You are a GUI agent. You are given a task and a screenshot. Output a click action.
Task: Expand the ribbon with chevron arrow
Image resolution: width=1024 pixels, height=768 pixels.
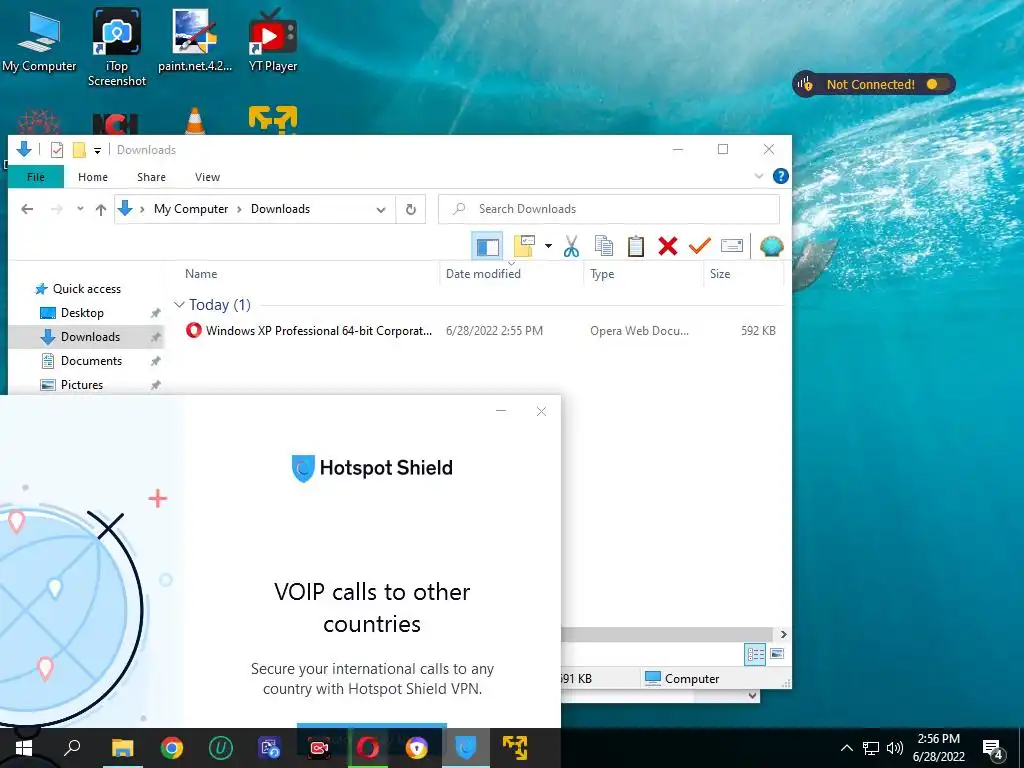click(758, 176)
